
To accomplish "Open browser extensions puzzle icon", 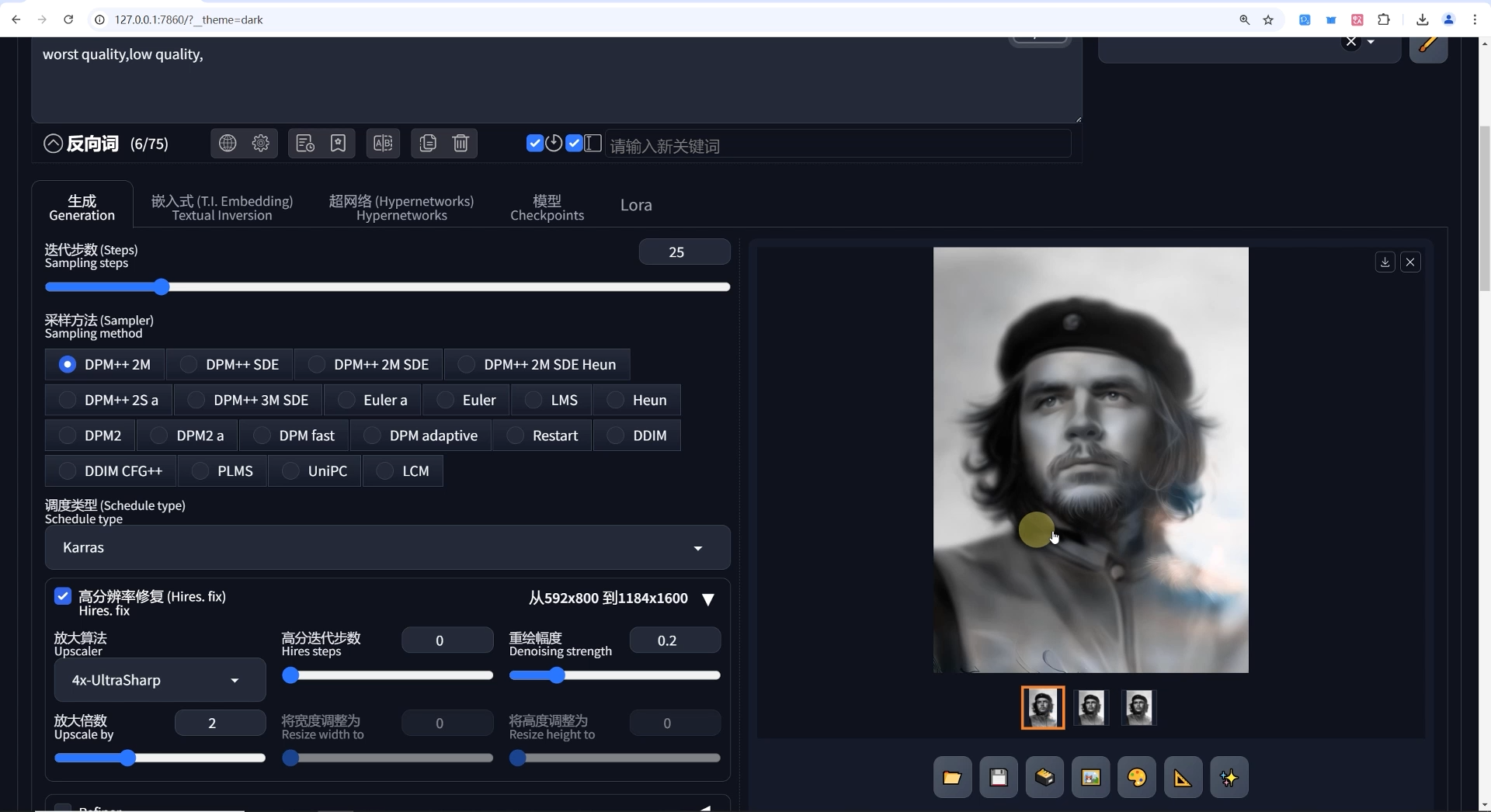I will coord(1384,19).
